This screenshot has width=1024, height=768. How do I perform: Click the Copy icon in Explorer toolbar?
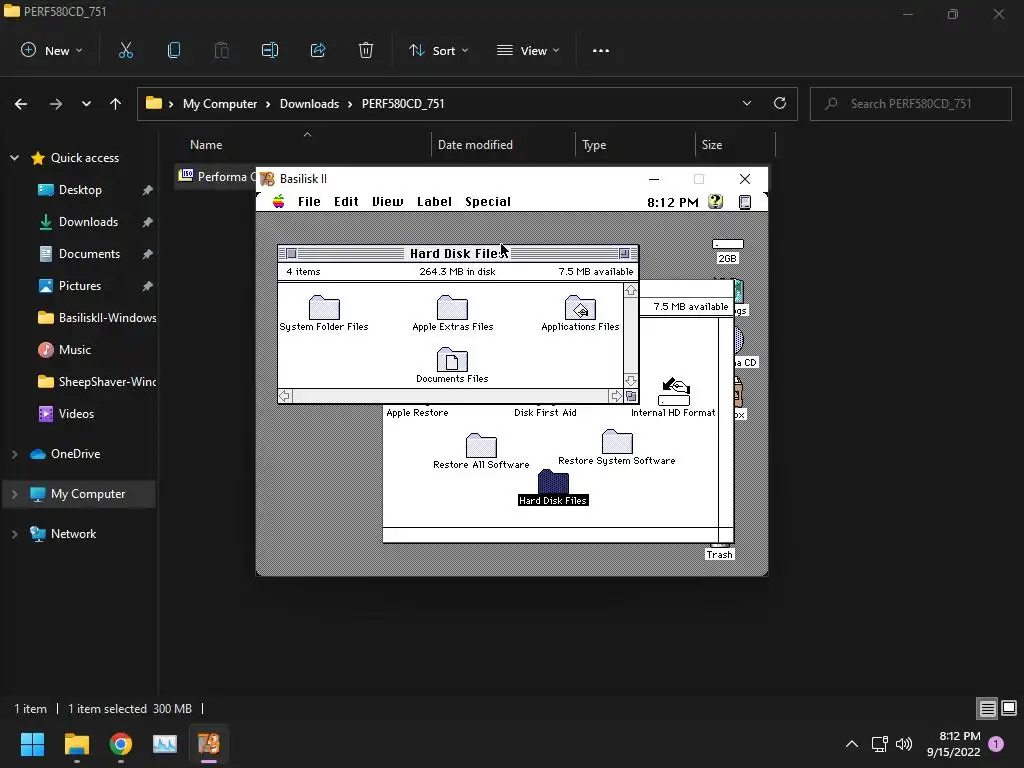(174, 50)
